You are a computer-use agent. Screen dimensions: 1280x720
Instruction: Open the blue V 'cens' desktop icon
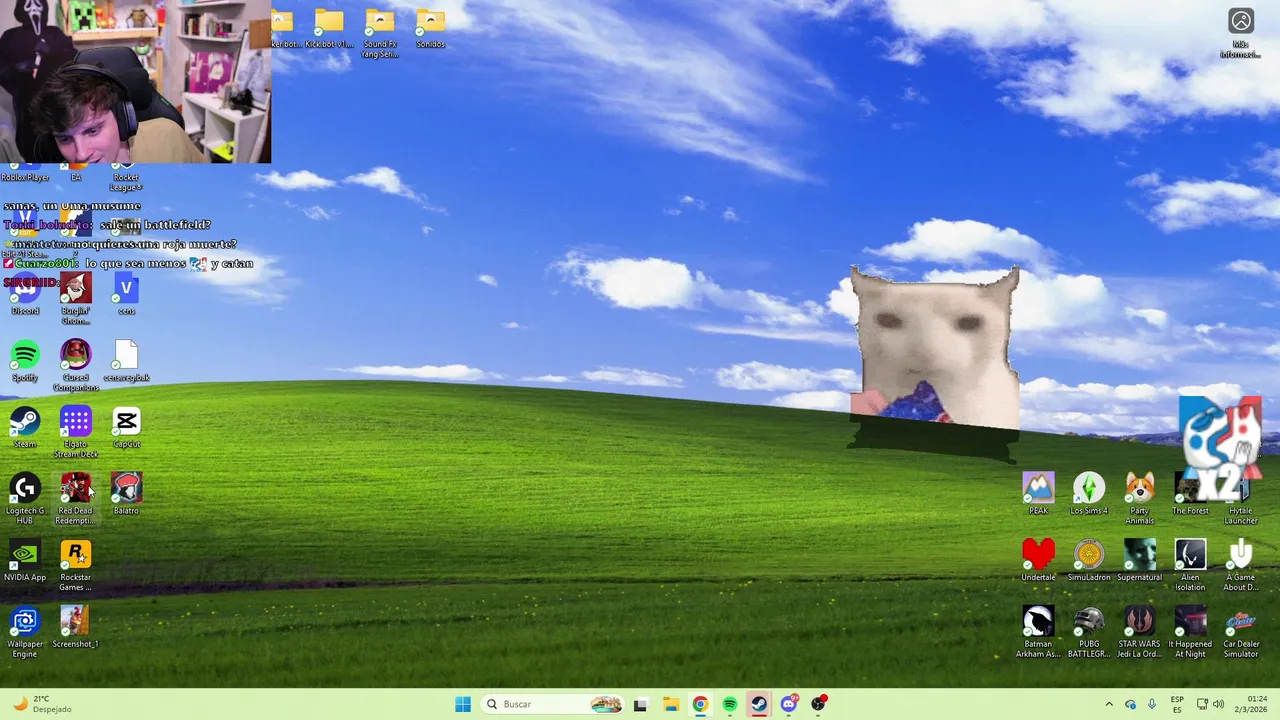(x=126, y=294)
